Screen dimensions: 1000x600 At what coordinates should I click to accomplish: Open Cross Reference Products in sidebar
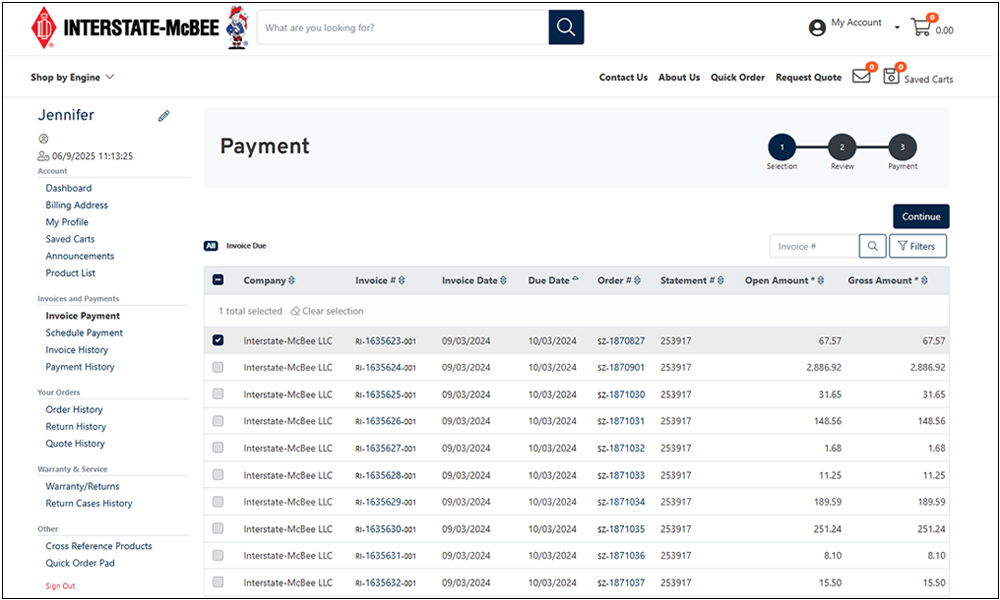[99, 546]
